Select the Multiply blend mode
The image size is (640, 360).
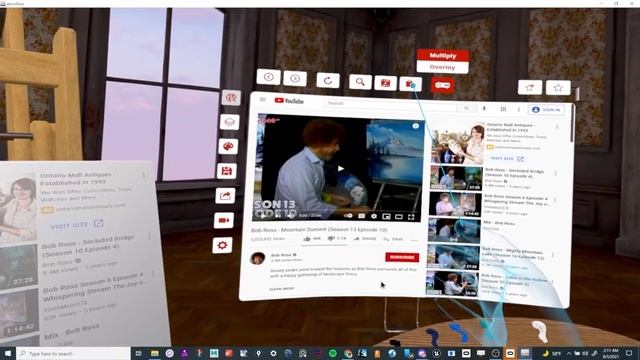click(x=442, y=56)
